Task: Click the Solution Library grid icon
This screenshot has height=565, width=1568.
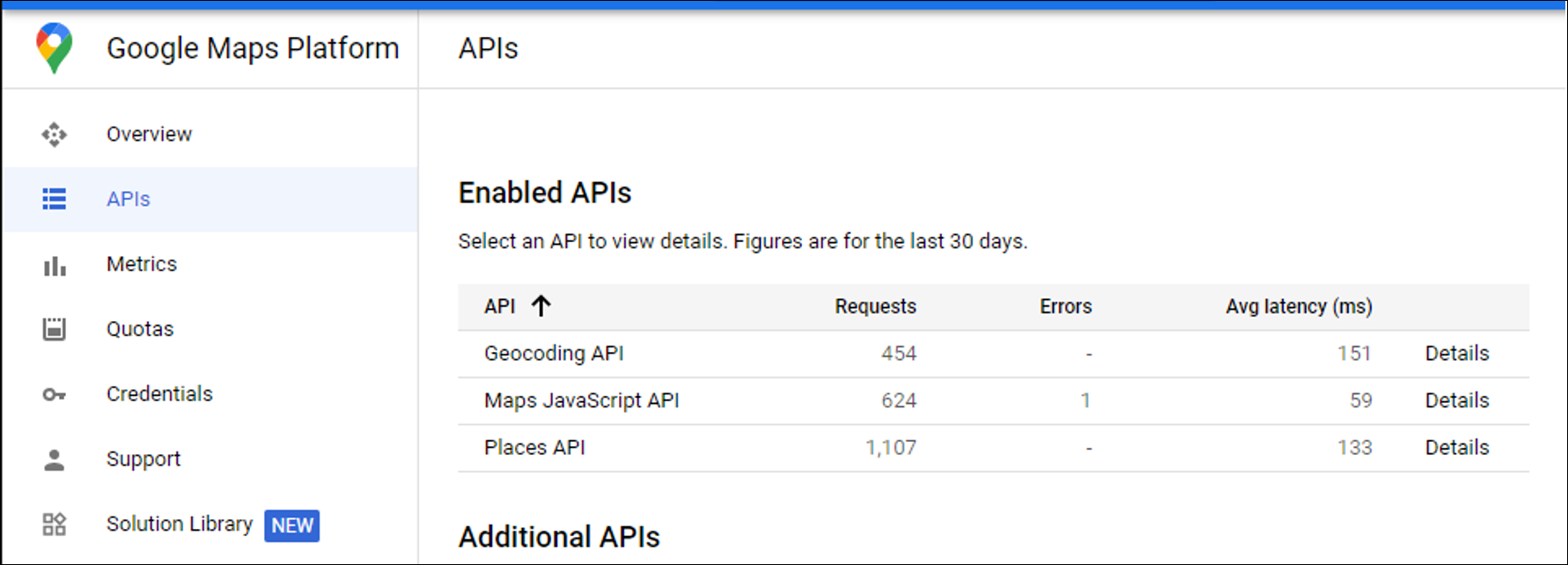Action: [x=54, y=525]
